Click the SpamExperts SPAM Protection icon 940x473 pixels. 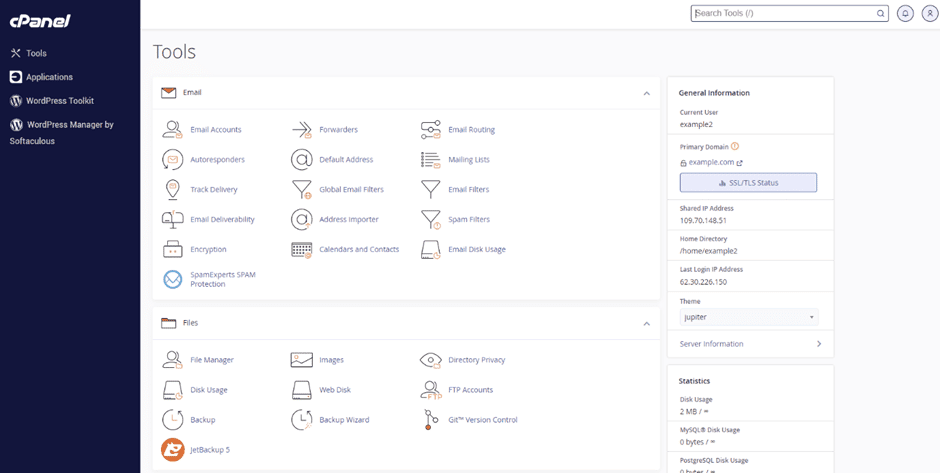pyautogui.click(x=172, y=279)
